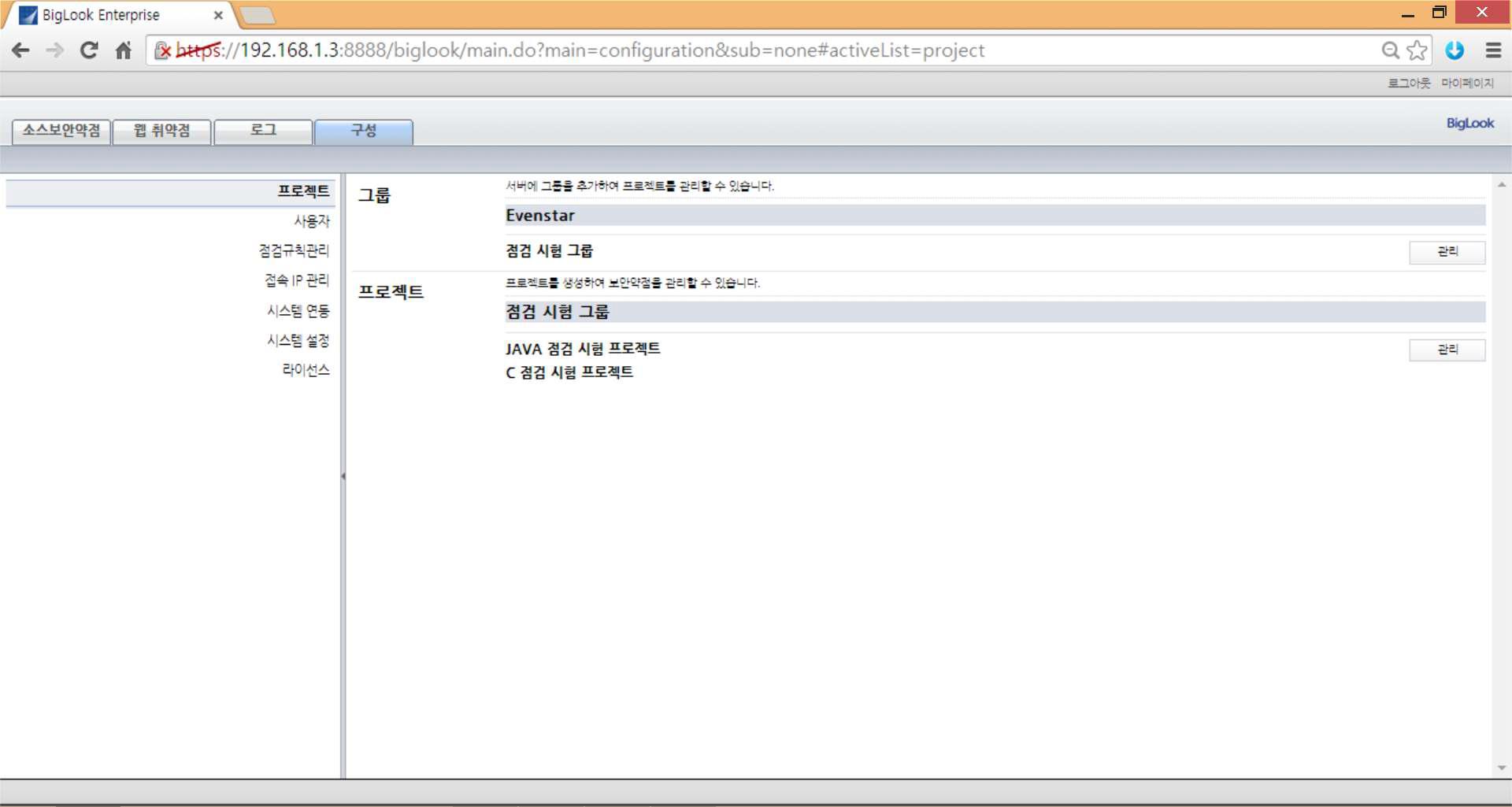This screenshot has width=1512, height=807.
Task: Click the BigLook logo
Action: click(x=1469, y=123)
